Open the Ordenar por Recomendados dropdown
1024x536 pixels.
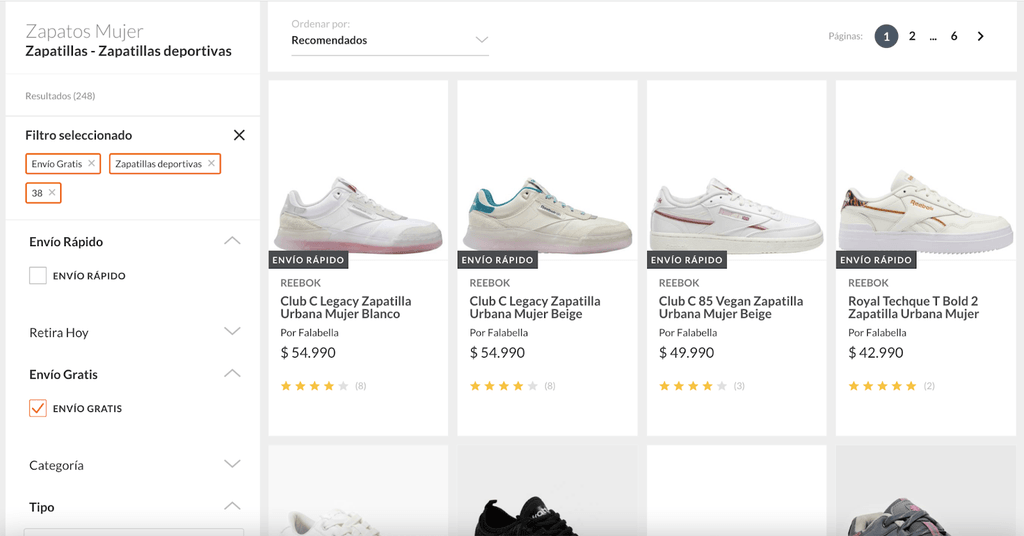390,40
